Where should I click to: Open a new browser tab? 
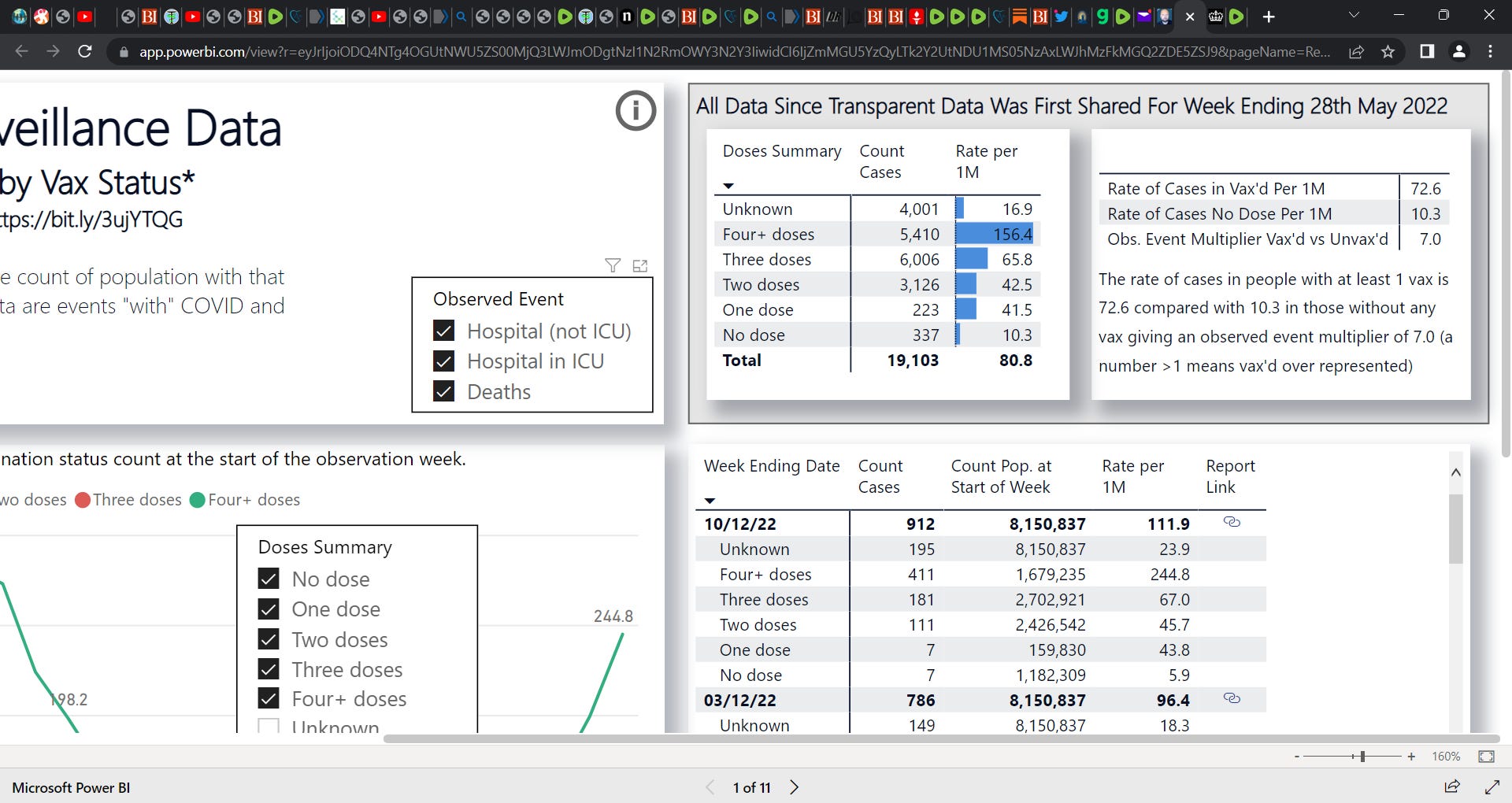pos(1269,17)
